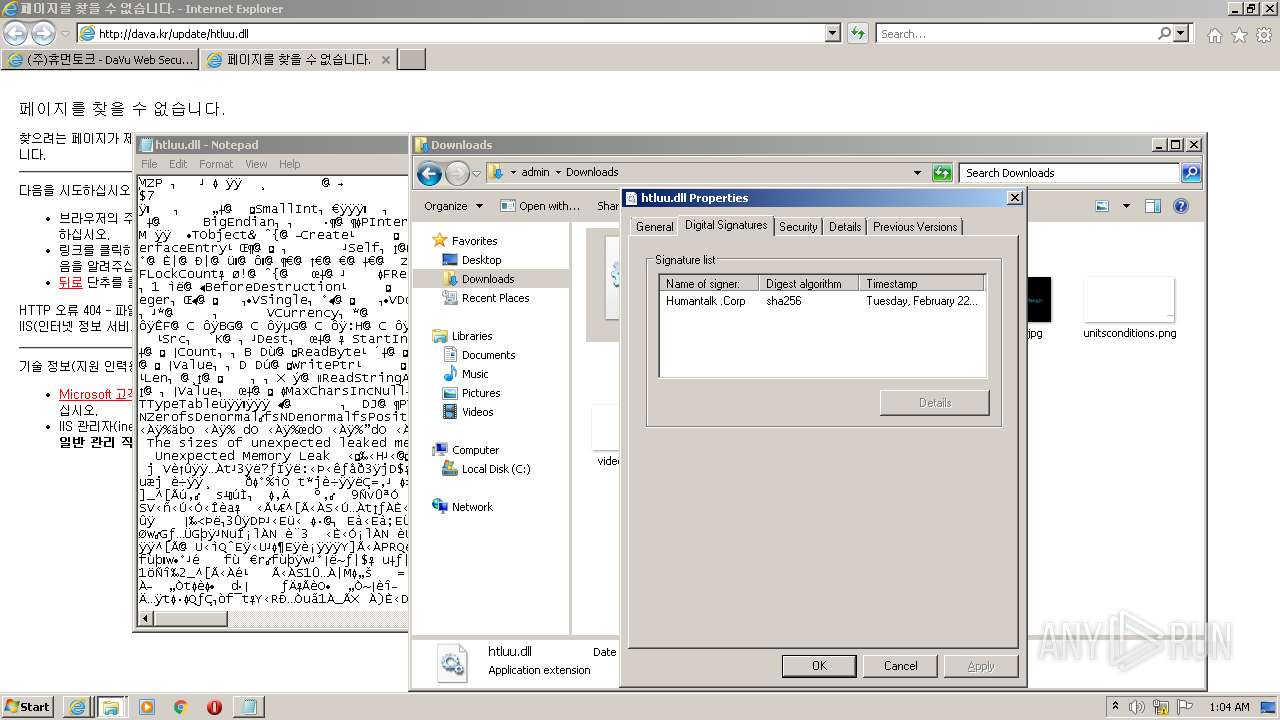Image resolution: width=1280 pixels, height=720 pixels.
Task: Select Desktop in Favorites
Action: pyautogui.click(x=481, y=260)
